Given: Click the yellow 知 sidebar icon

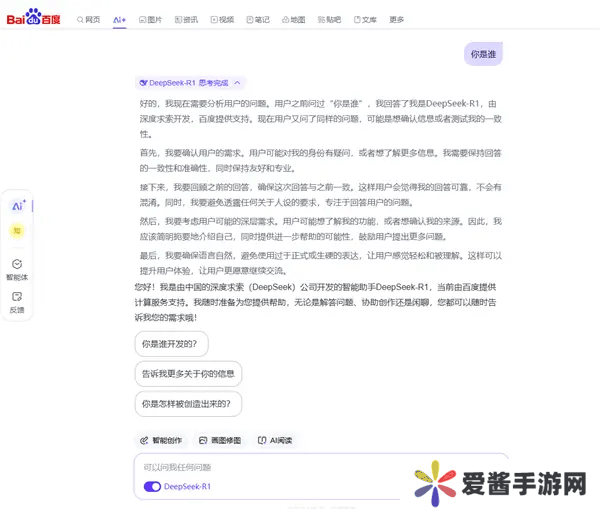Looking at the screenshot, I should (17, 231).
